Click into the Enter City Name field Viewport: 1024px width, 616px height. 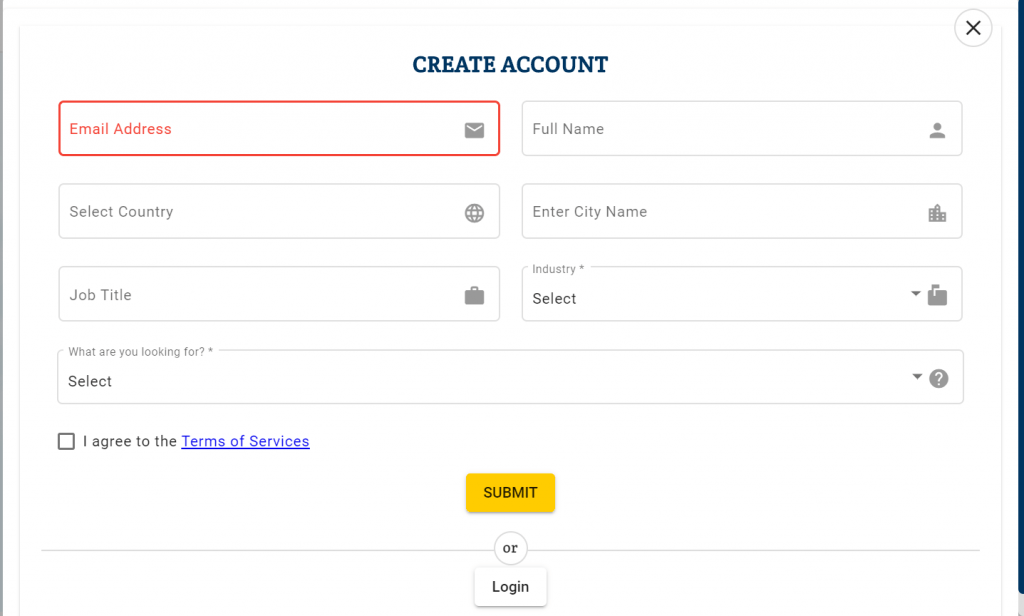click(x=742, y=211)
